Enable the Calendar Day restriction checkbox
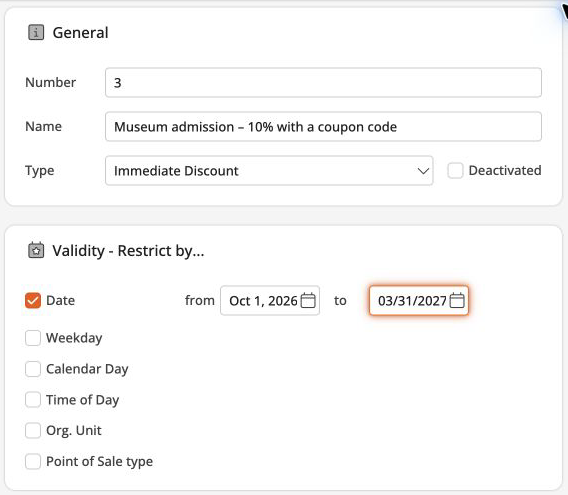 pos(33,369)
